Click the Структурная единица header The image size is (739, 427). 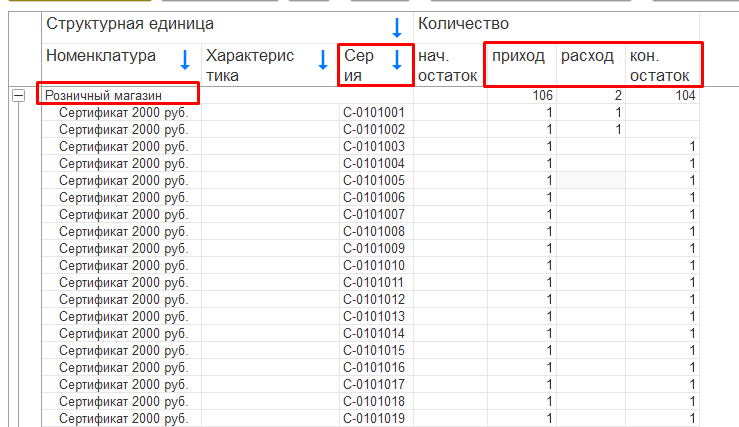click(227, 27)
